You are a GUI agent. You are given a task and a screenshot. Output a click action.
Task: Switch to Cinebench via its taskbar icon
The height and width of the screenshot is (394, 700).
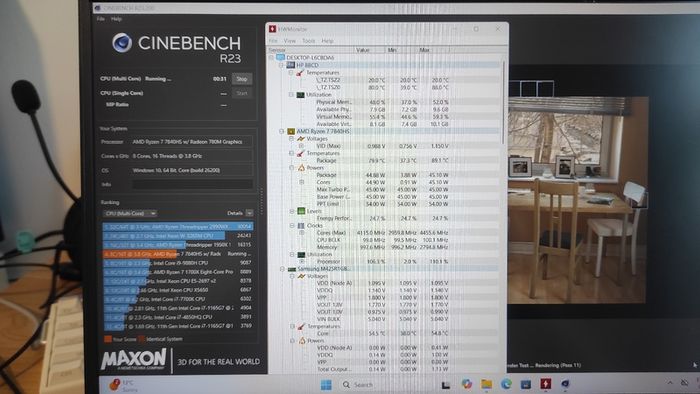pyautogui.click(x=565, y=384)
